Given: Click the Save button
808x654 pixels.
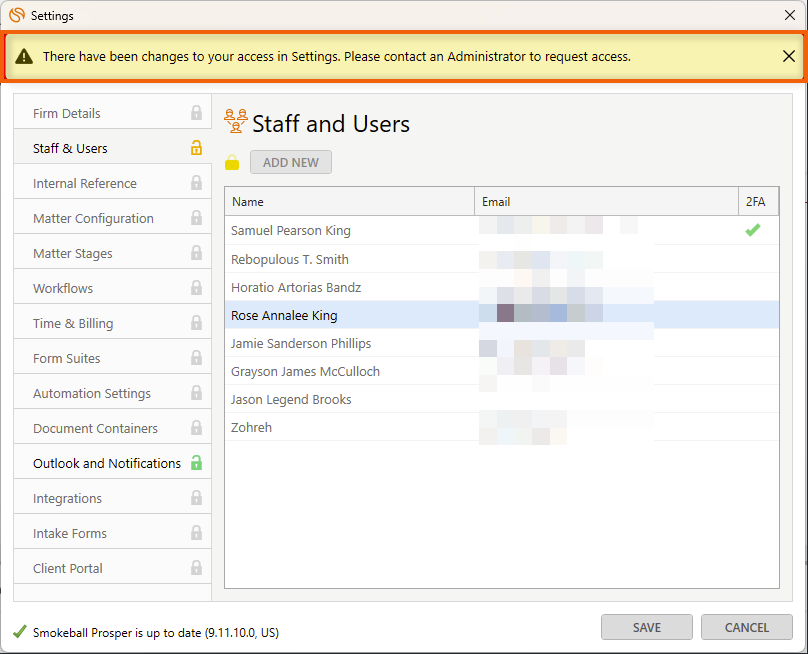Looking at the screenshot, I should click(x=646, y=627).
